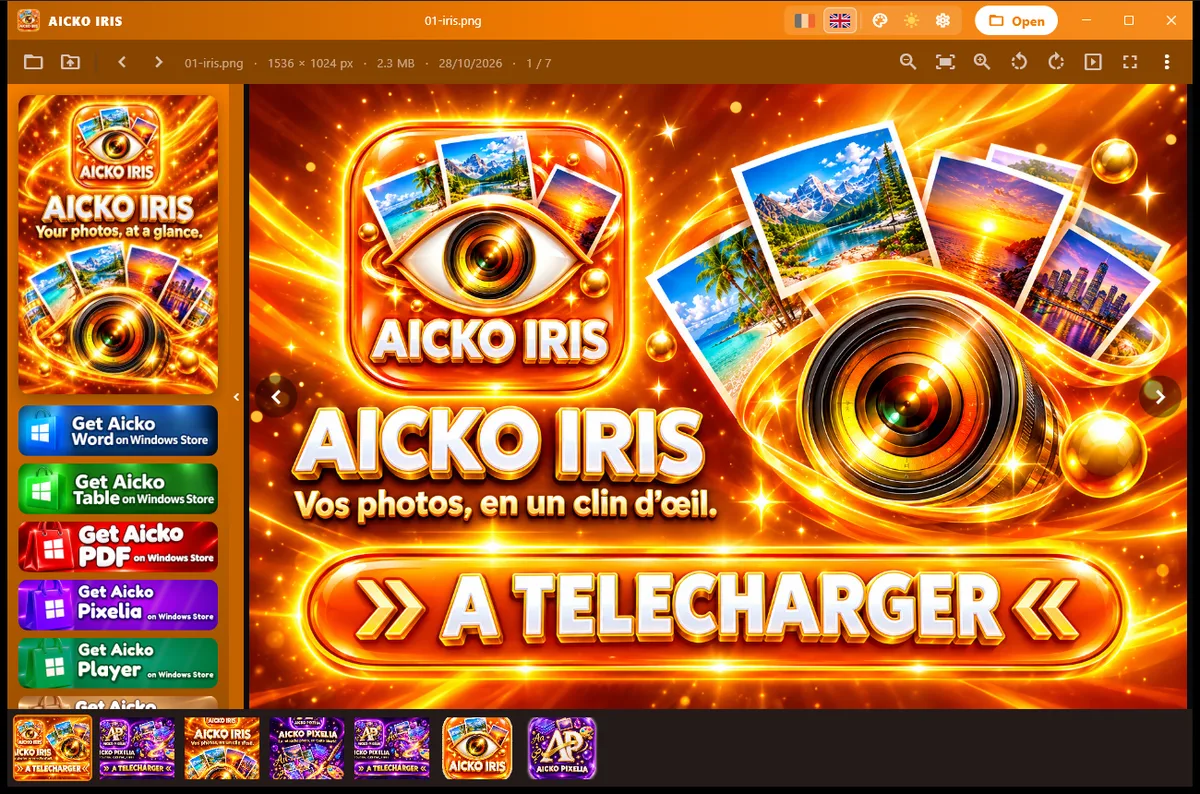Screen dimensions: 1200x794
Task: Minimize the Aicko Iris window
Action: [1086, 20]
